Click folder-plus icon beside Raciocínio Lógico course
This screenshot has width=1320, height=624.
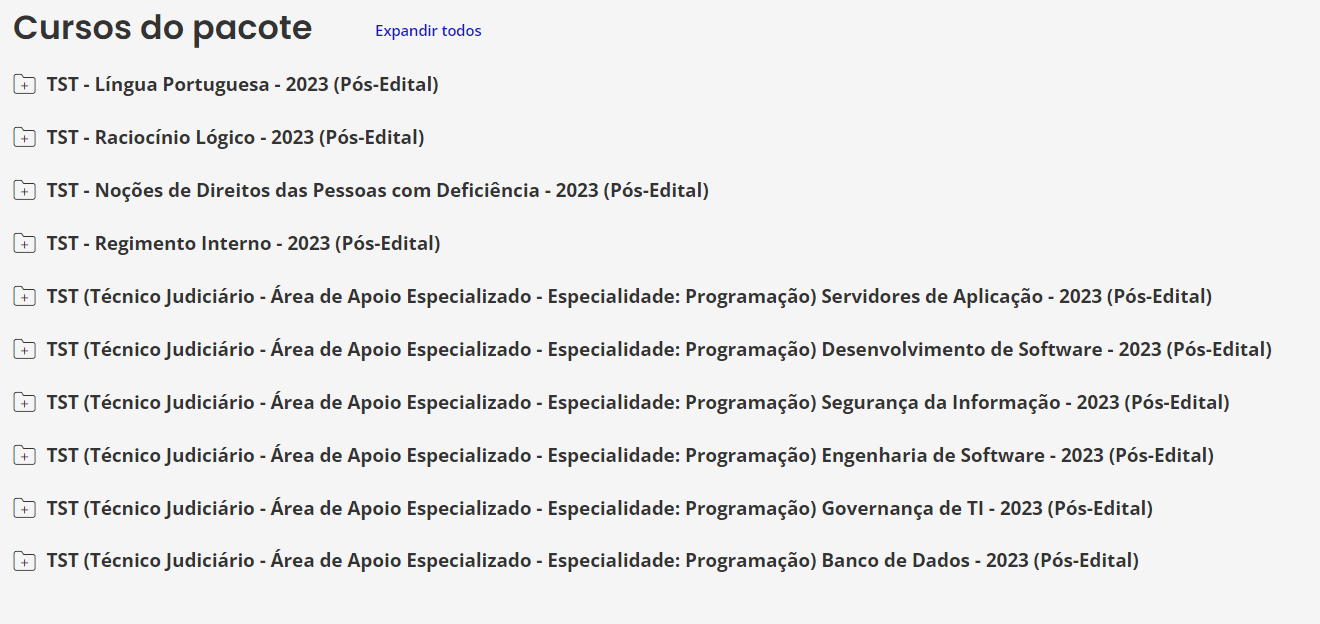(24, 138)
